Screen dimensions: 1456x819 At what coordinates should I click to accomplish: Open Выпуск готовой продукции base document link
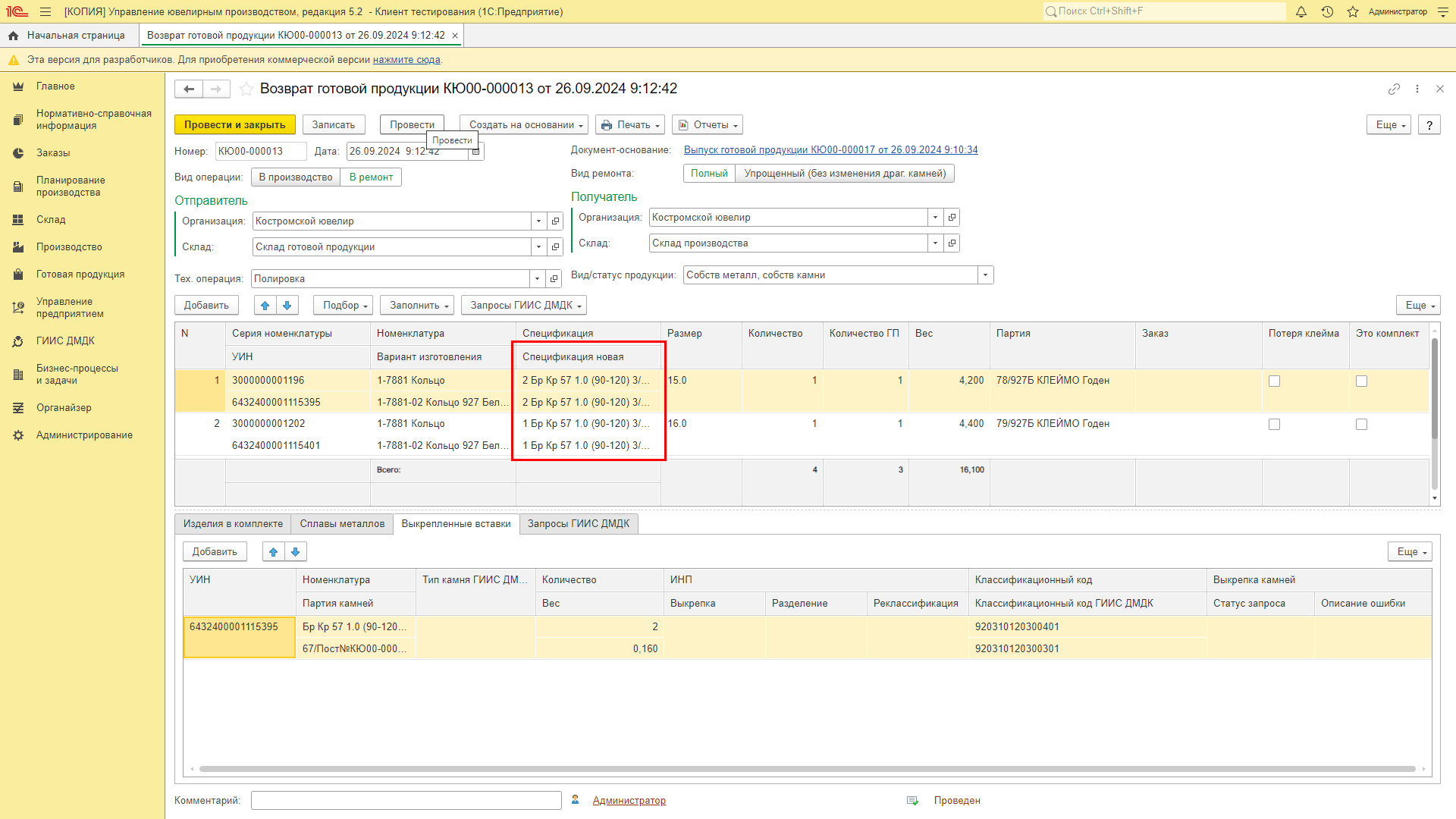pyautogui.click(x=830, y=150)
